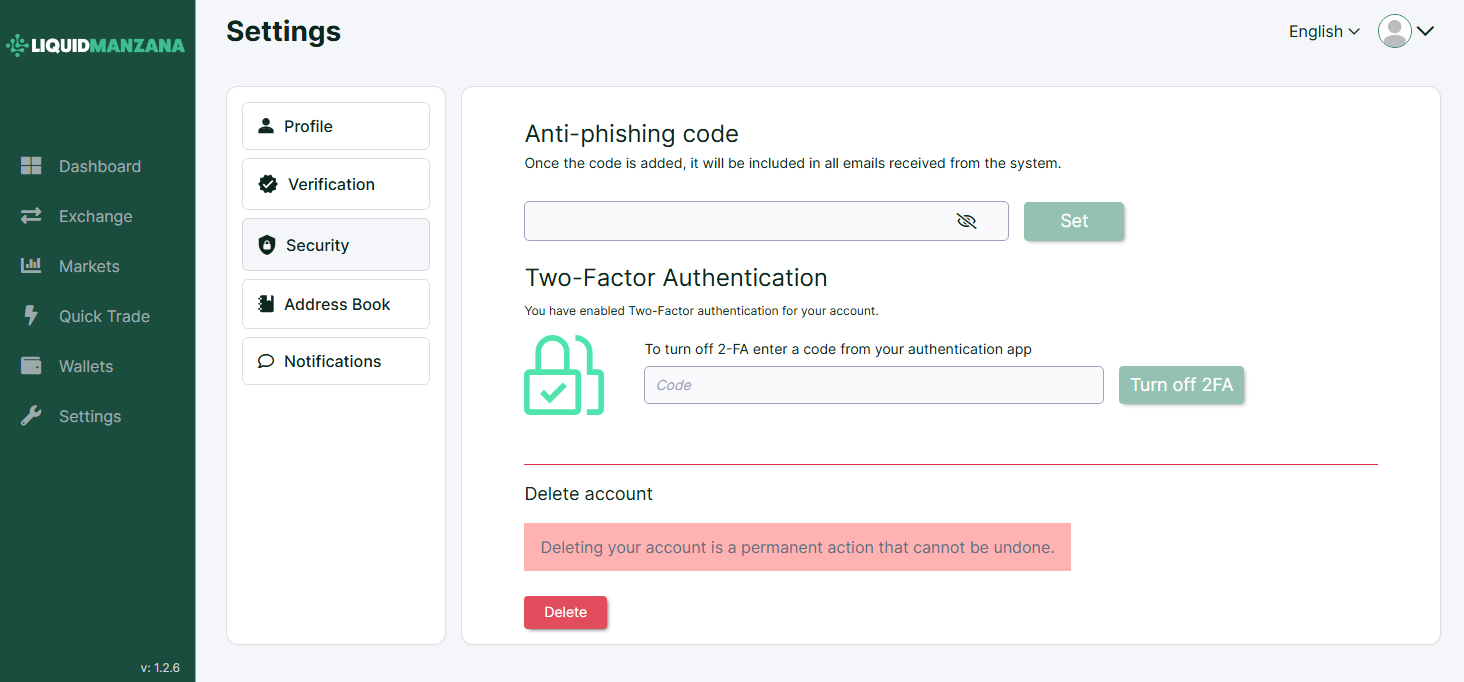Click the Liquid Manzana logo
The image size is (1464, 682).
96,45
